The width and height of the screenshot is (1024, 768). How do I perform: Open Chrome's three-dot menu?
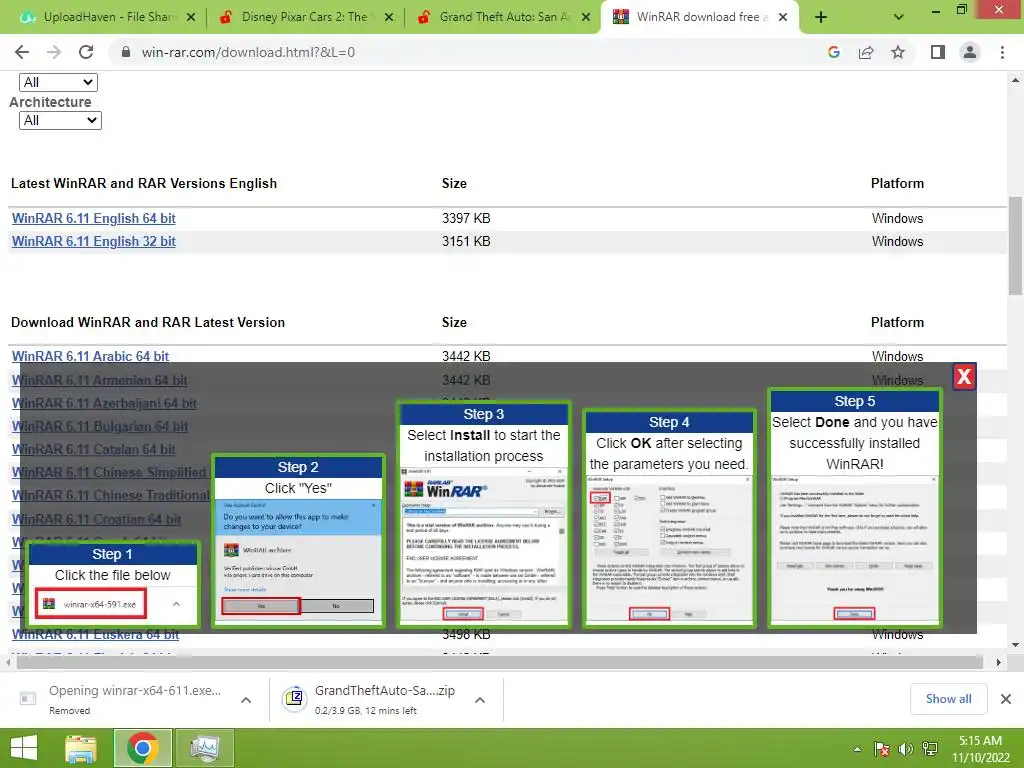click(1002, 52)
